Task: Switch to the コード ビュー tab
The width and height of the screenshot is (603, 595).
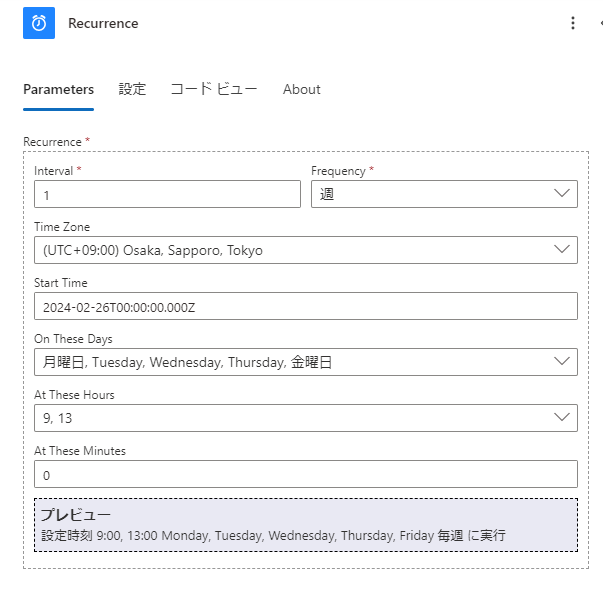Action: [x=214, y=89]
